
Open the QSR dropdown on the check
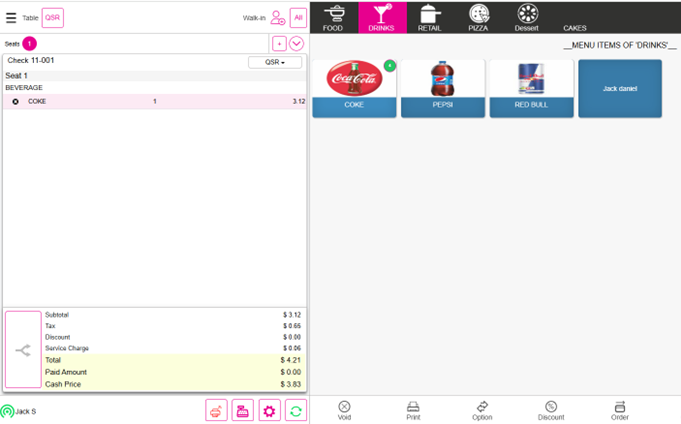274,62
